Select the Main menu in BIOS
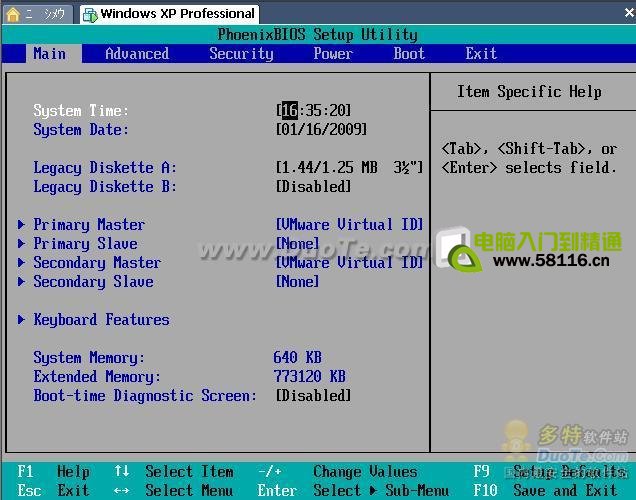Image resolution: width=636 pixels, height=500 pixels. coord(49,54)
